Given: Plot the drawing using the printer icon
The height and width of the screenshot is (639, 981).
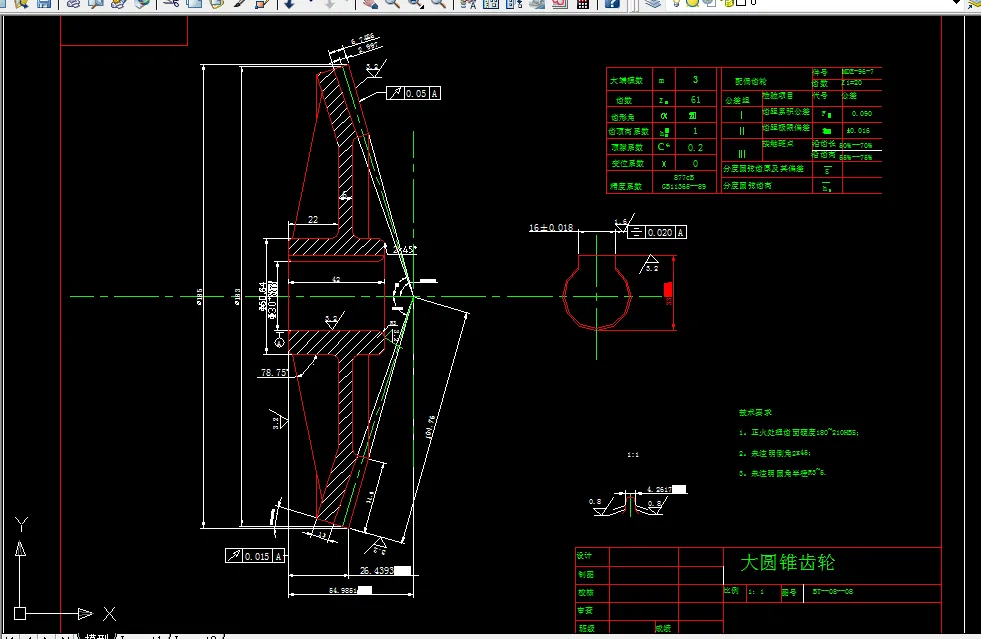Looking at the screenshot, I should 73,3.
